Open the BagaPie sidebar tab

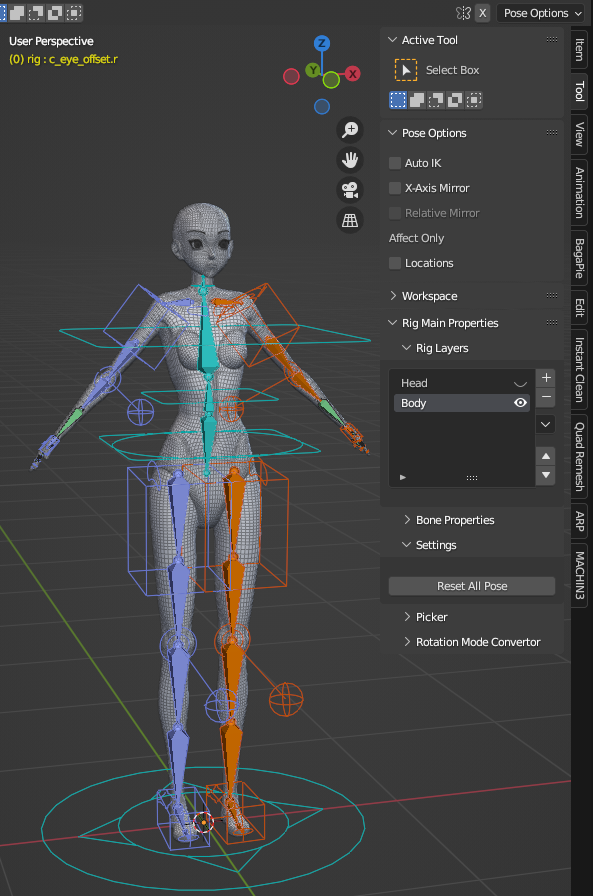(579, 258)
